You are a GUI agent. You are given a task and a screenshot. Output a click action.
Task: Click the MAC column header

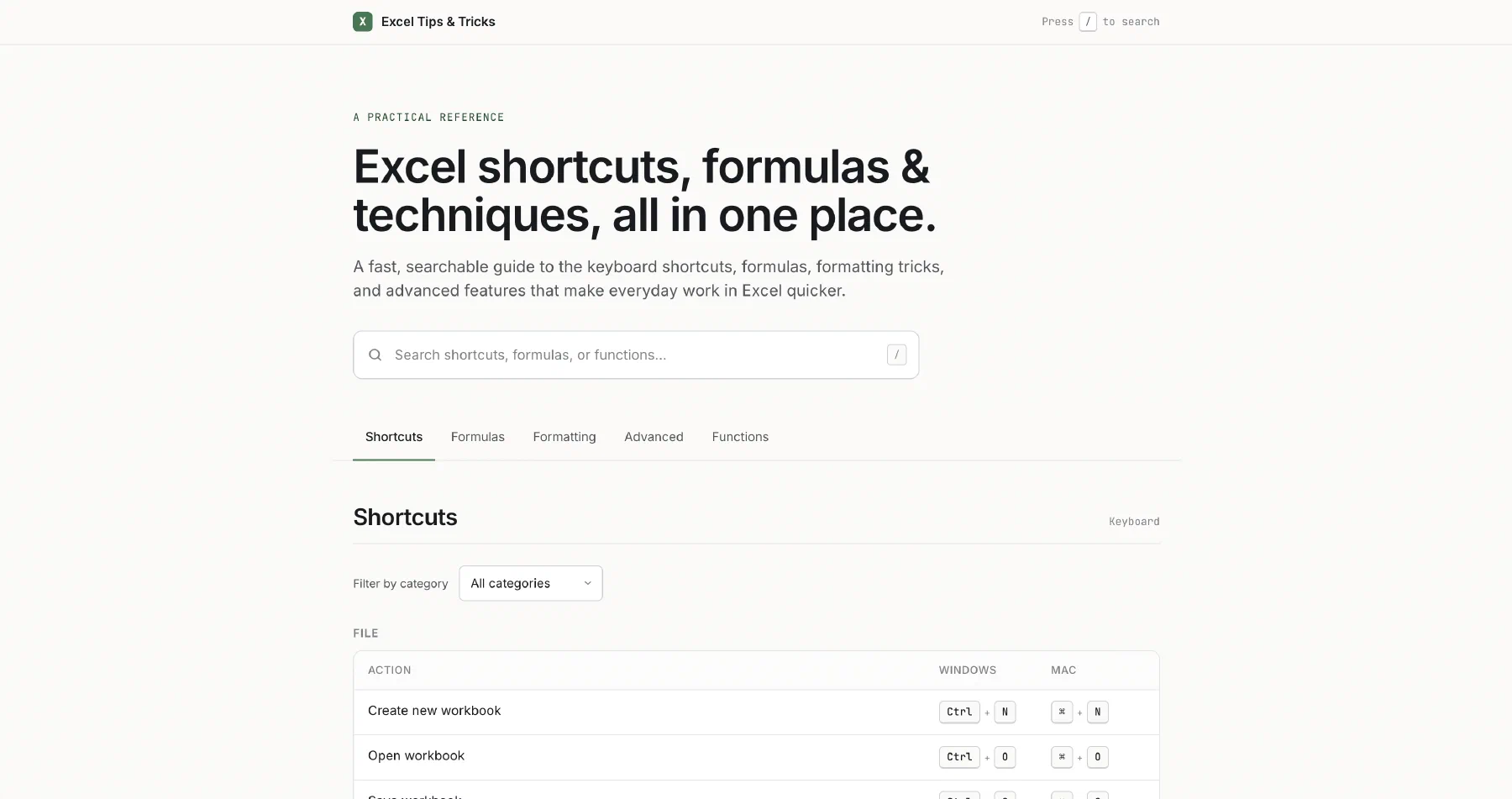1063,670
